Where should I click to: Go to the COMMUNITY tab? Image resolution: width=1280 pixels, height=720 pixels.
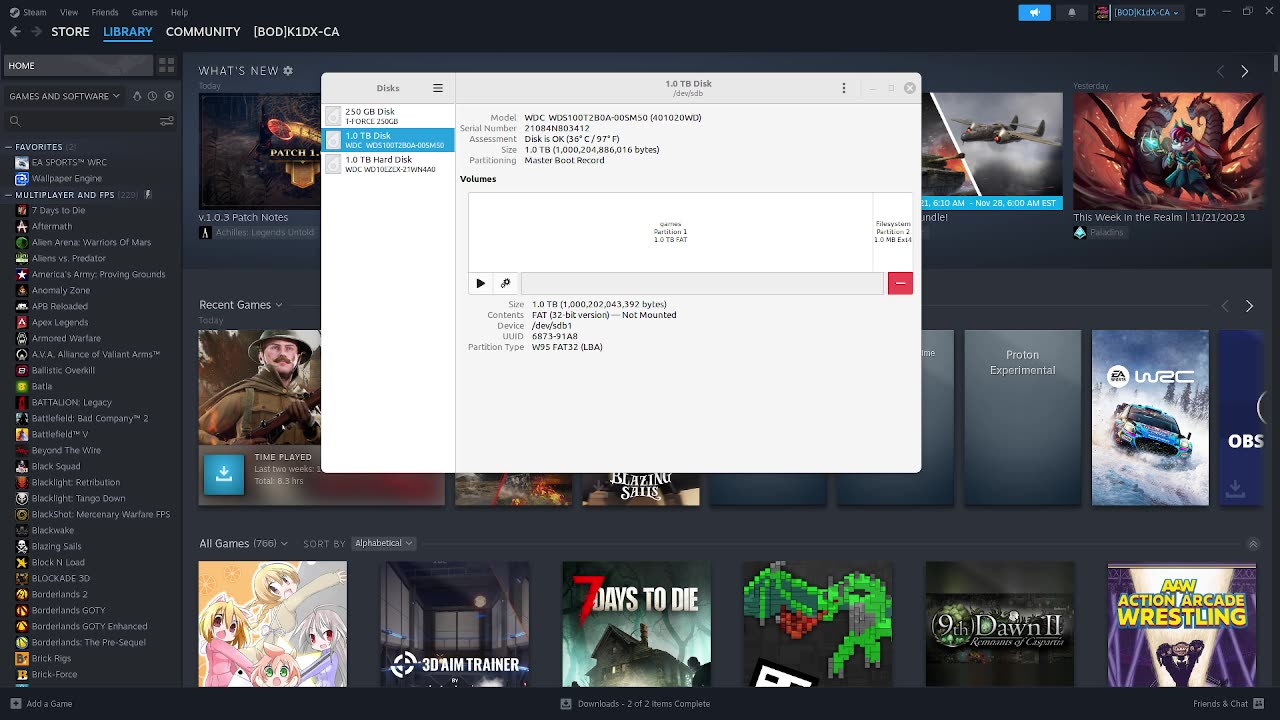click(203, 32)
